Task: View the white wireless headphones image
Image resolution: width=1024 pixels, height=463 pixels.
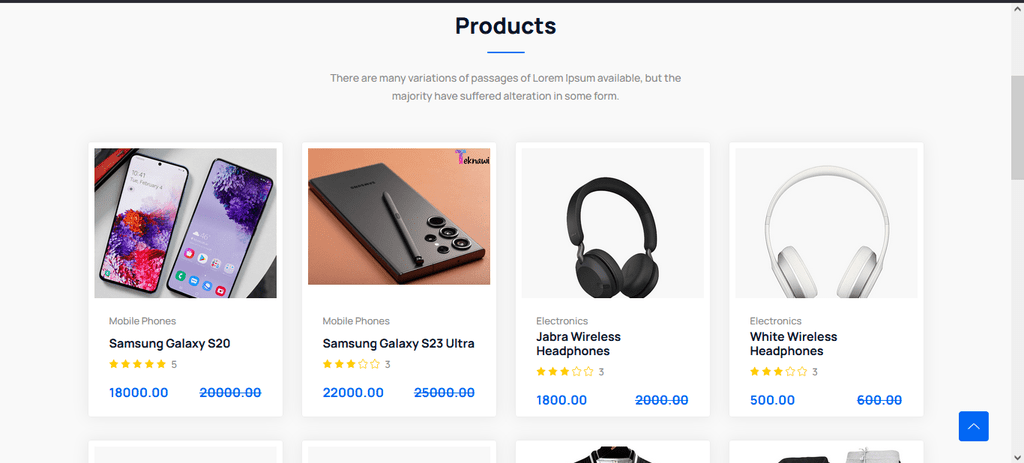Action: coord(826,223)
